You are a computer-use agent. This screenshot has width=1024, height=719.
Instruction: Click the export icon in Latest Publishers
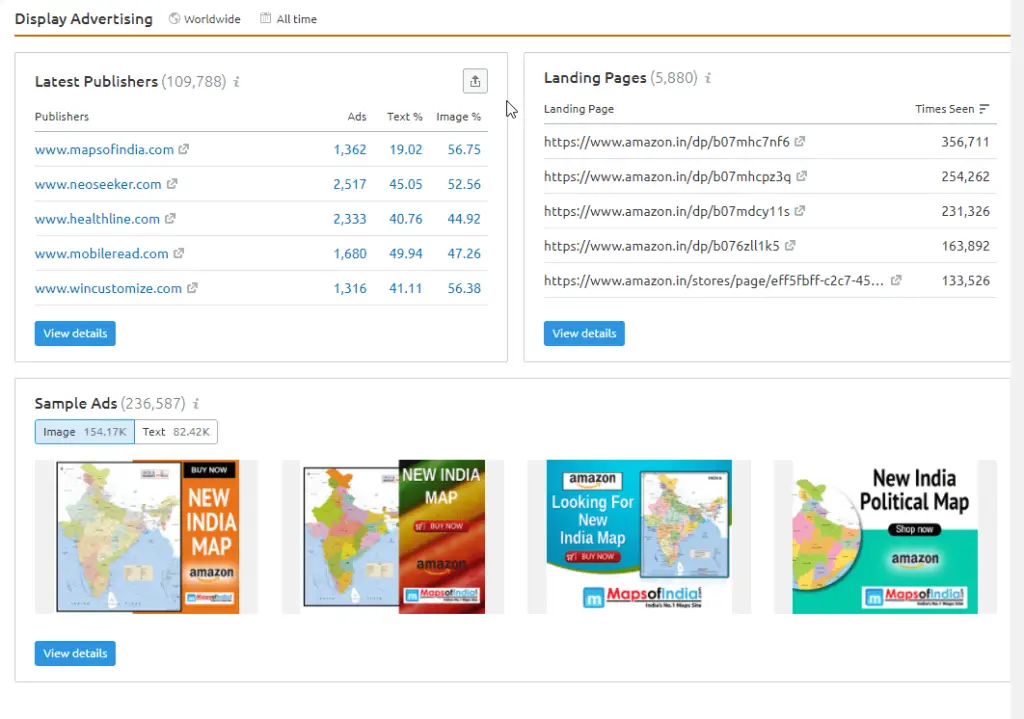pos(475,81)
